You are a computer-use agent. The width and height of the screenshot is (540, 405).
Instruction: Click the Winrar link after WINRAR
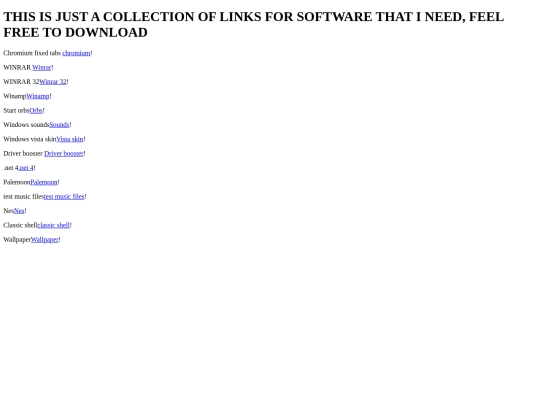tap(42, 68)
